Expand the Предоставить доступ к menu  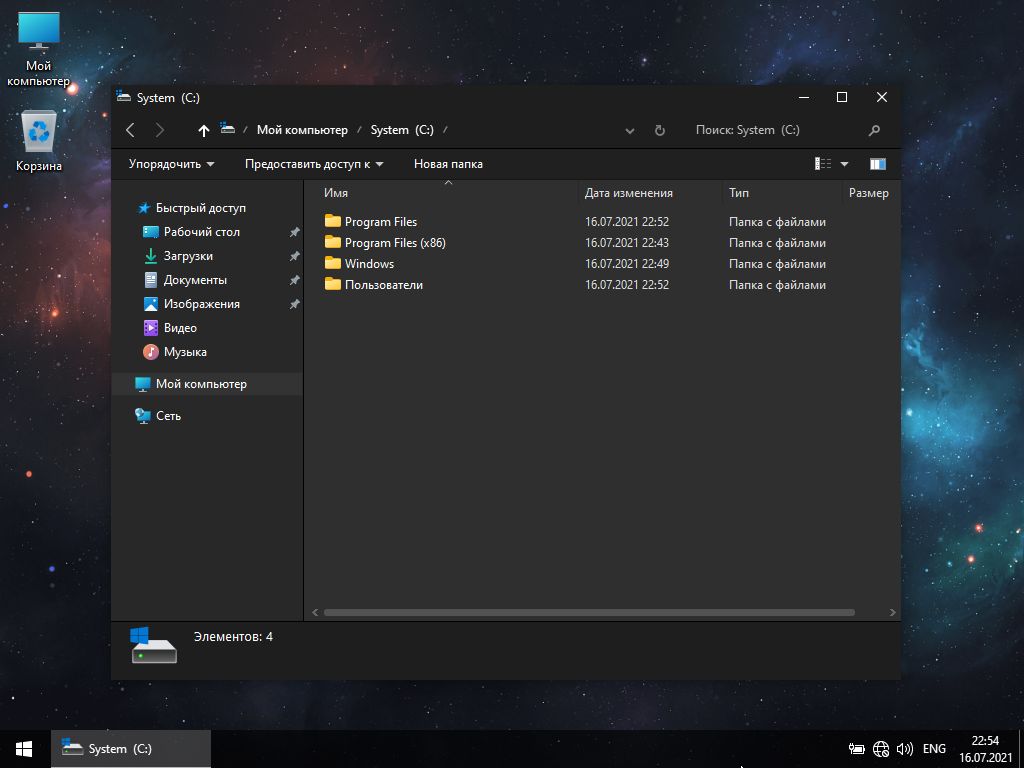click(314, 164)
